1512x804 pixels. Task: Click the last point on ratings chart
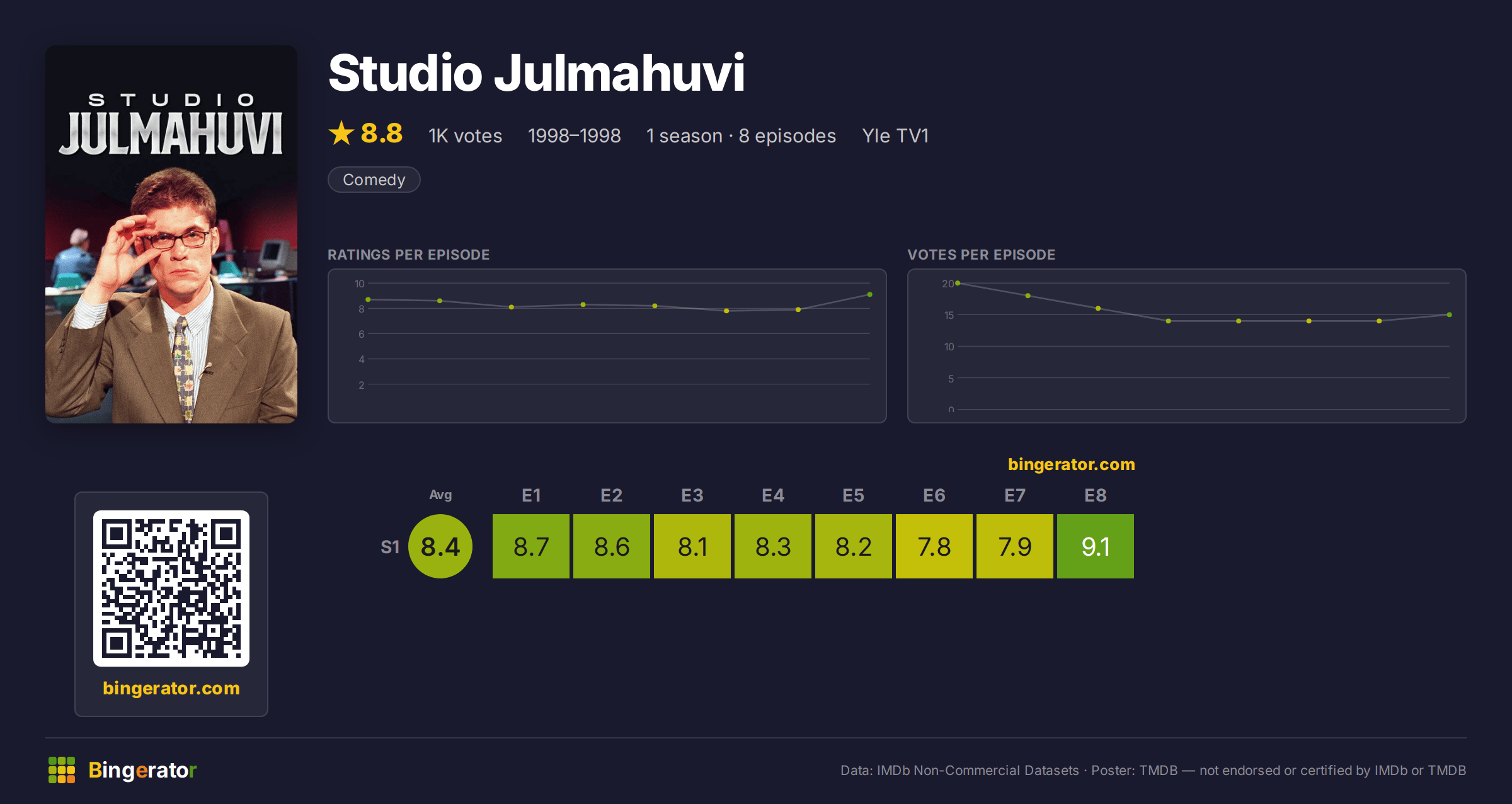pyautogui.click(x=870, y=294)
